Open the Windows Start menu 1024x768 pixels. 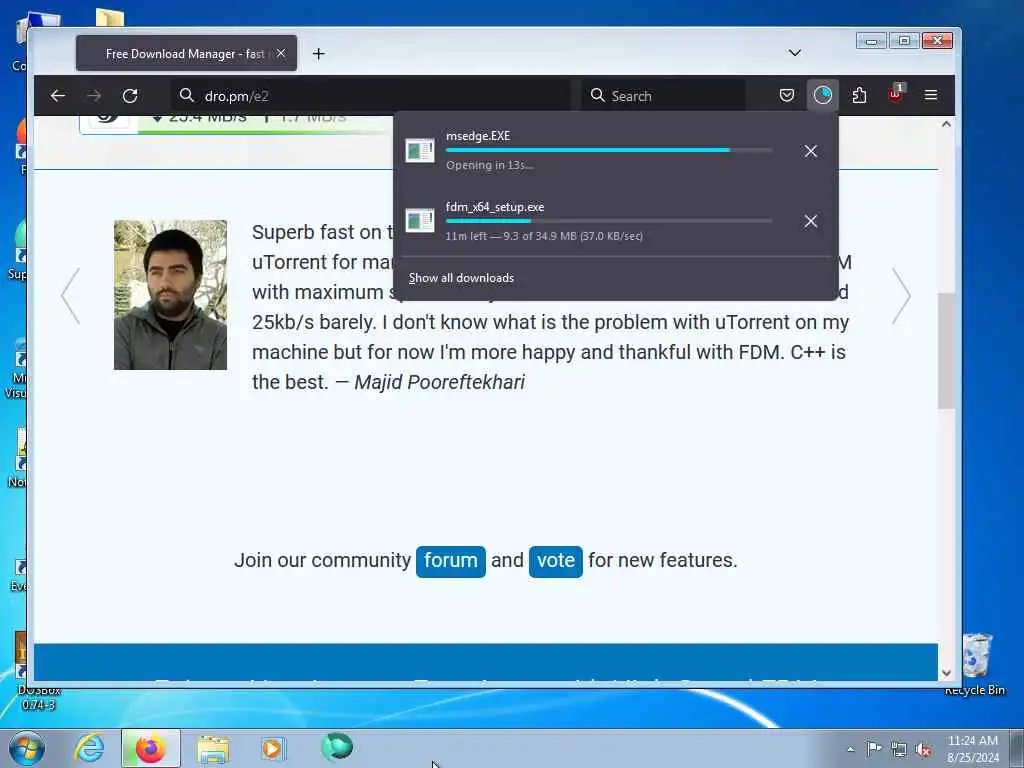27,748
